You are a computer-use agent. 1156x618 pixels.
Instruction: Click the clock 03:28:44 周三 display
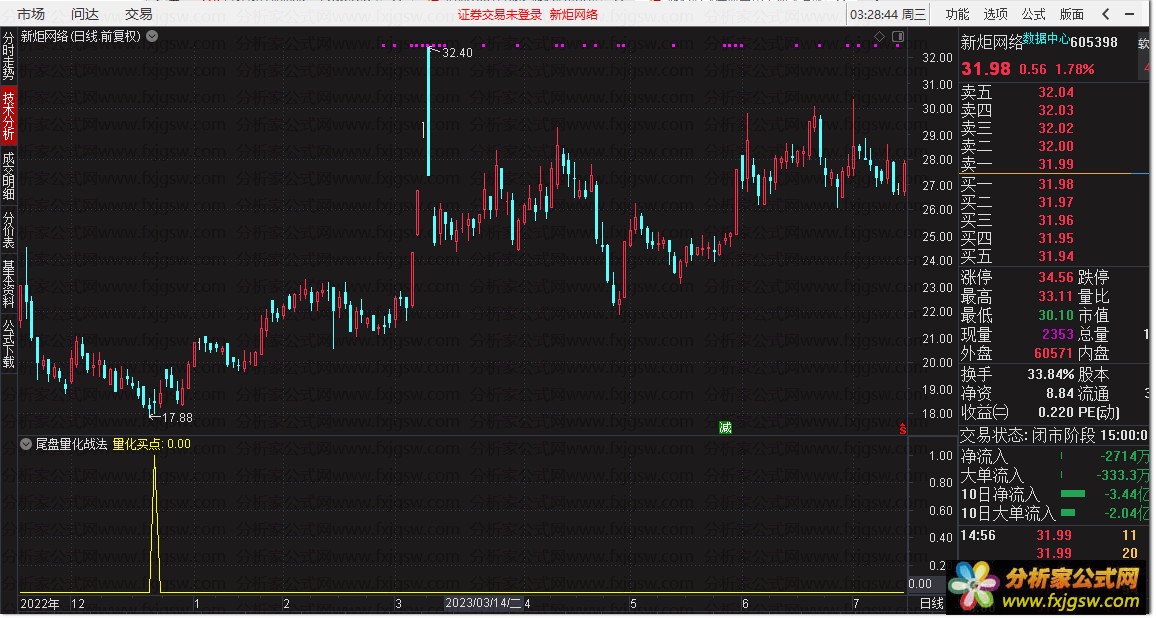coord(888,14)
